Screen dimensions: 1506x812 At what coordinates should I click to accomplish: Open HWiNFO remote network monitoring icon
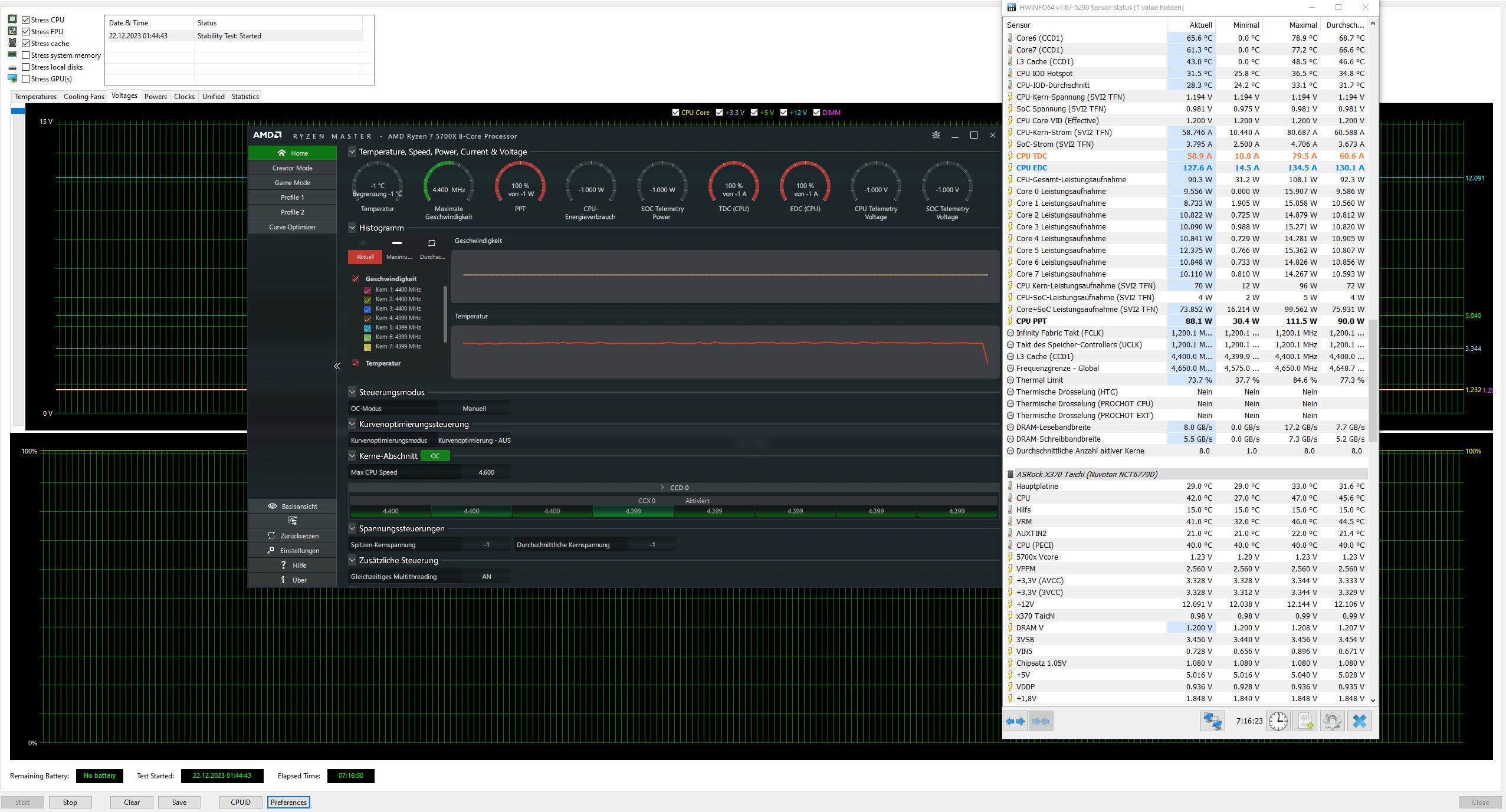1212,721
